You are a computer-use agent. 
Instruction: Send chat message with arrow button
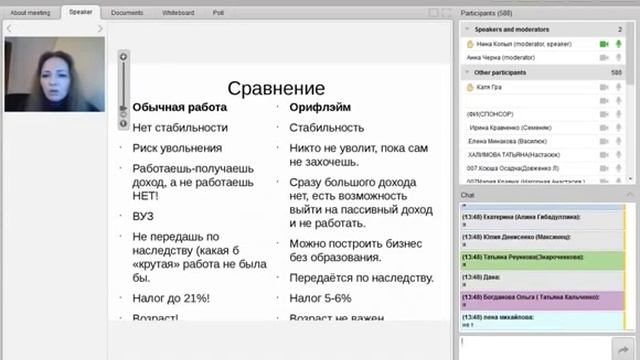pyautogui.click(x=623, y=349)
